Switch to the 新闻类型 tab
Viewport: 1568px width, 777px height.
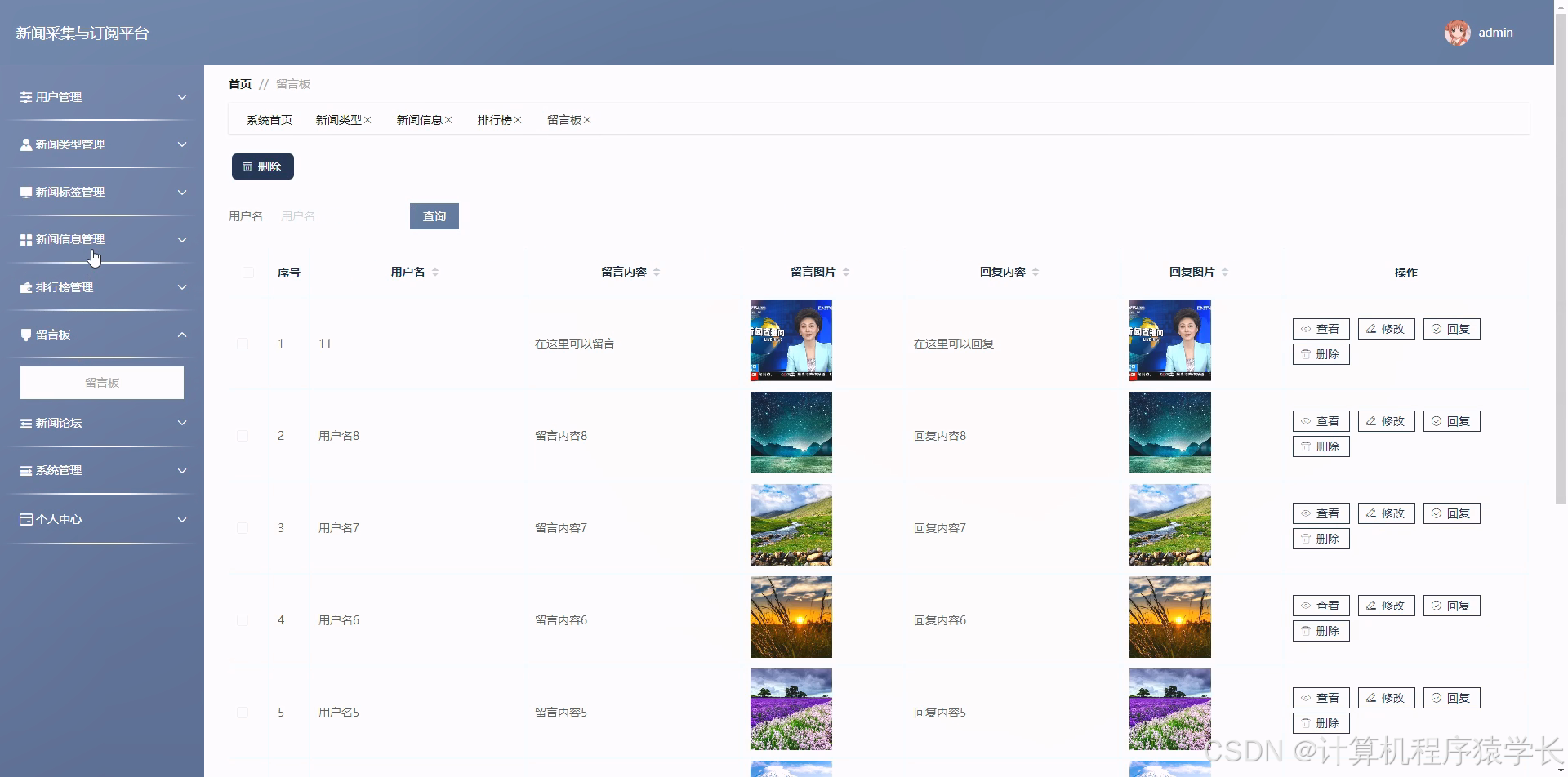click(x=338, y=120)
